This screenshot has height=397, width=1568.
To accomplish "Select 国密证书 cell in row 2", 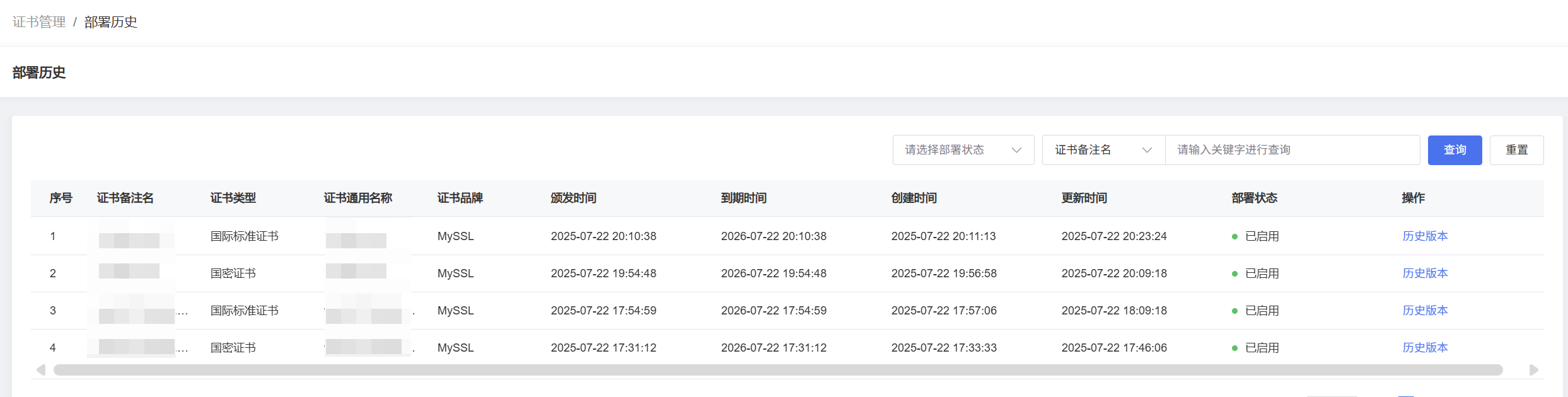I will point(233,273).
